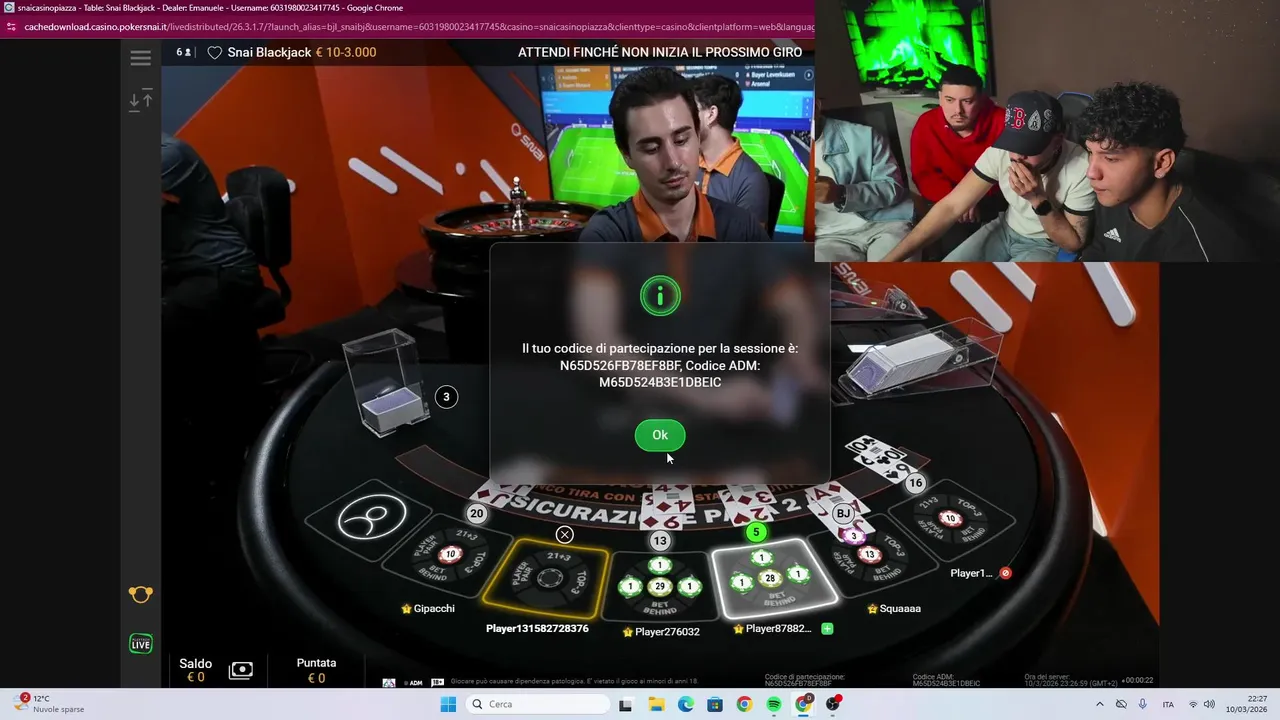Expand the hidden system tray icons chevron
The image size is (1280, 720).
(x=1100, y=704)
